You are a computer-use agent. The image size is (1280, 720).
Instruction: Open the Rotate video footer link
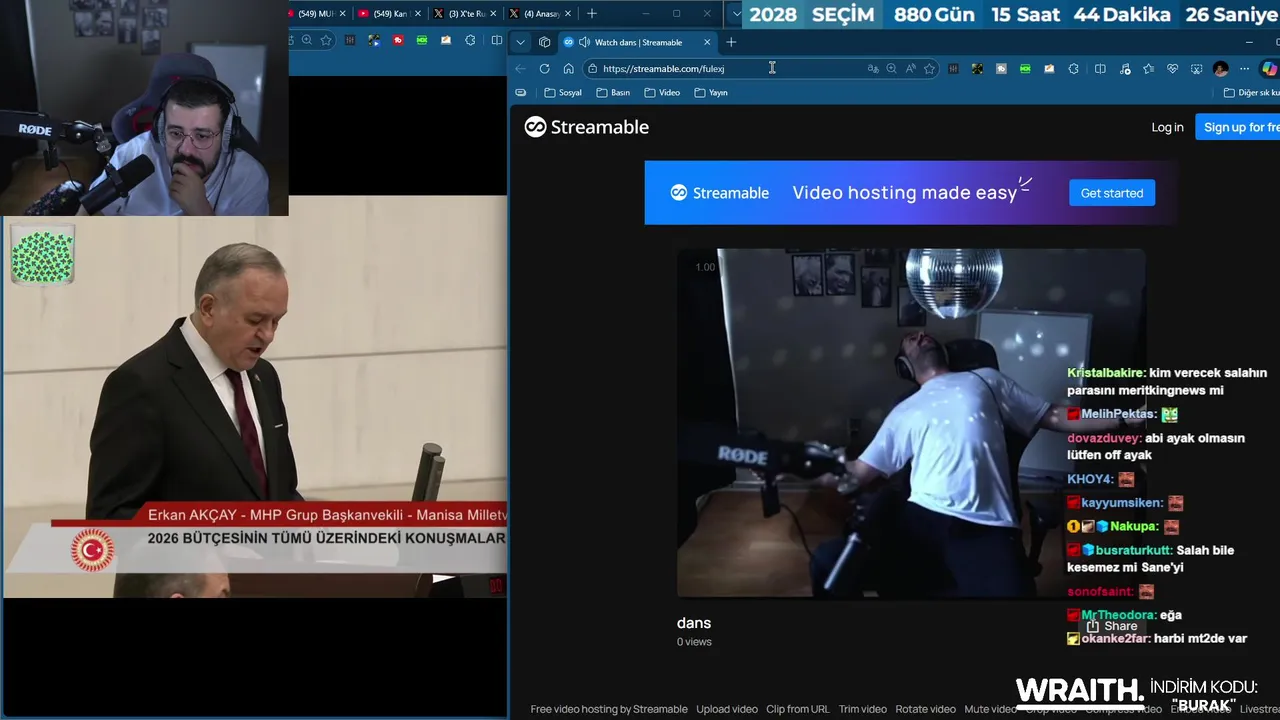pos(926,709)
